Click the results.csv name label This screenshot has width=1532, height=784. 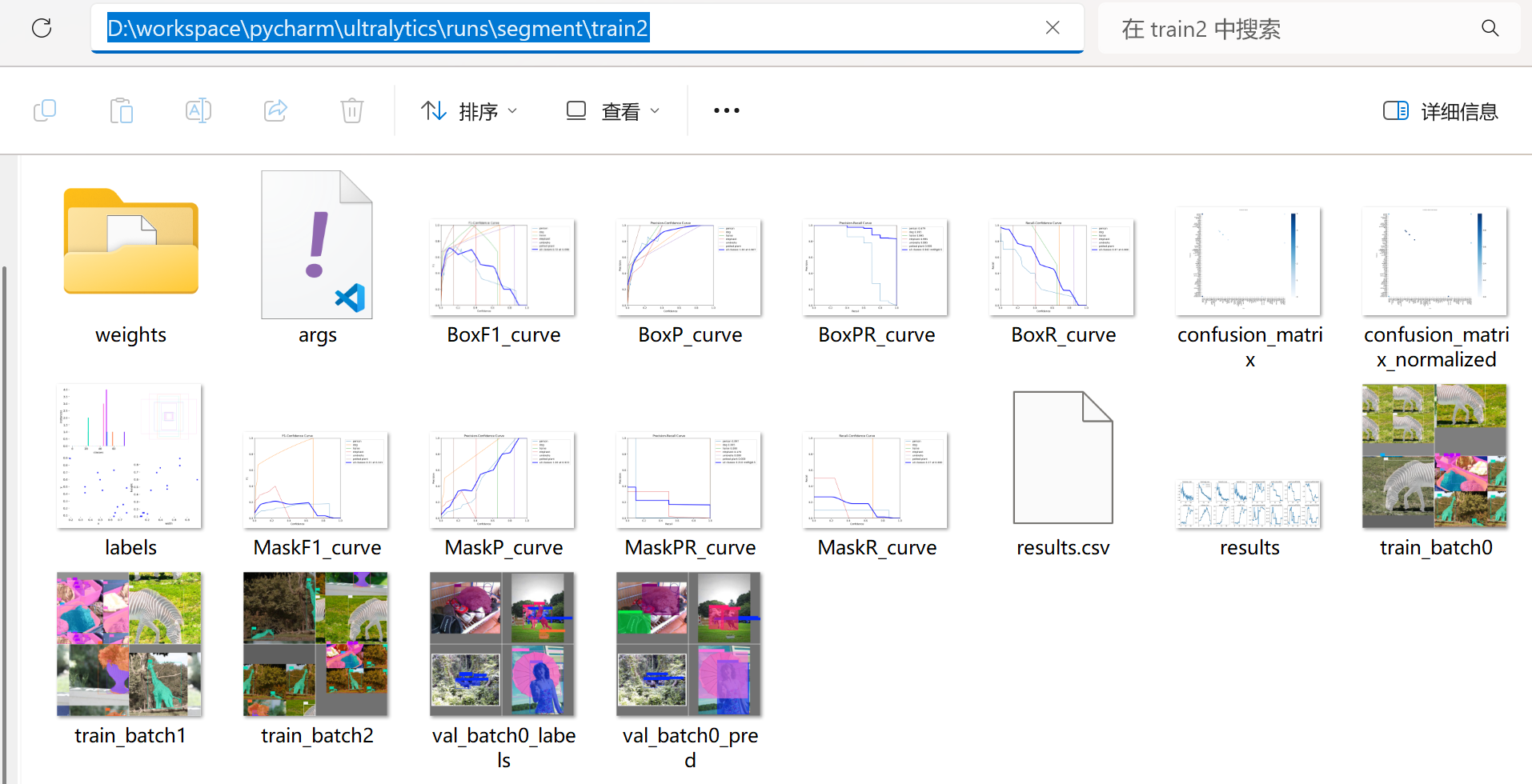pyautogui.click(x=1063, y=548)
